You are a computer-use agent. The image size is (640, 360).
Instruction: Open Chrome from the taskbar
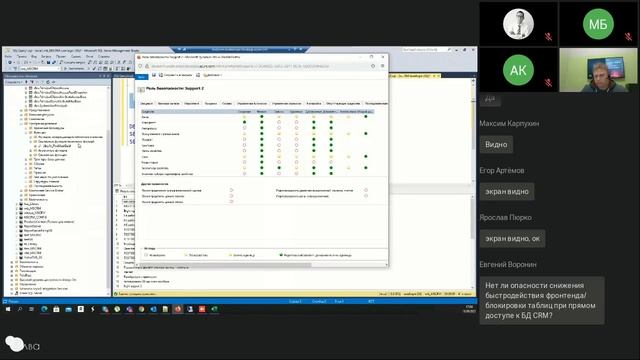pyautogui.click(x=141, y=309)
